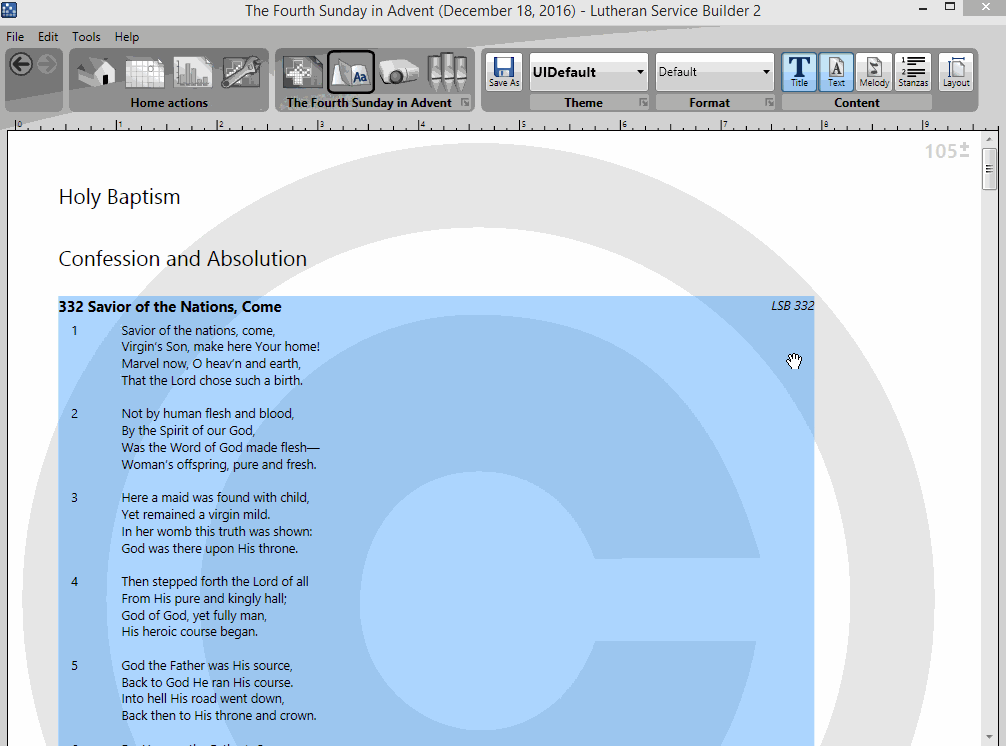The height and width of the screenshot is (746, 1006).
Task: Click the line 'God of God, yet fully man,'
Action: (x=194, y=616)
